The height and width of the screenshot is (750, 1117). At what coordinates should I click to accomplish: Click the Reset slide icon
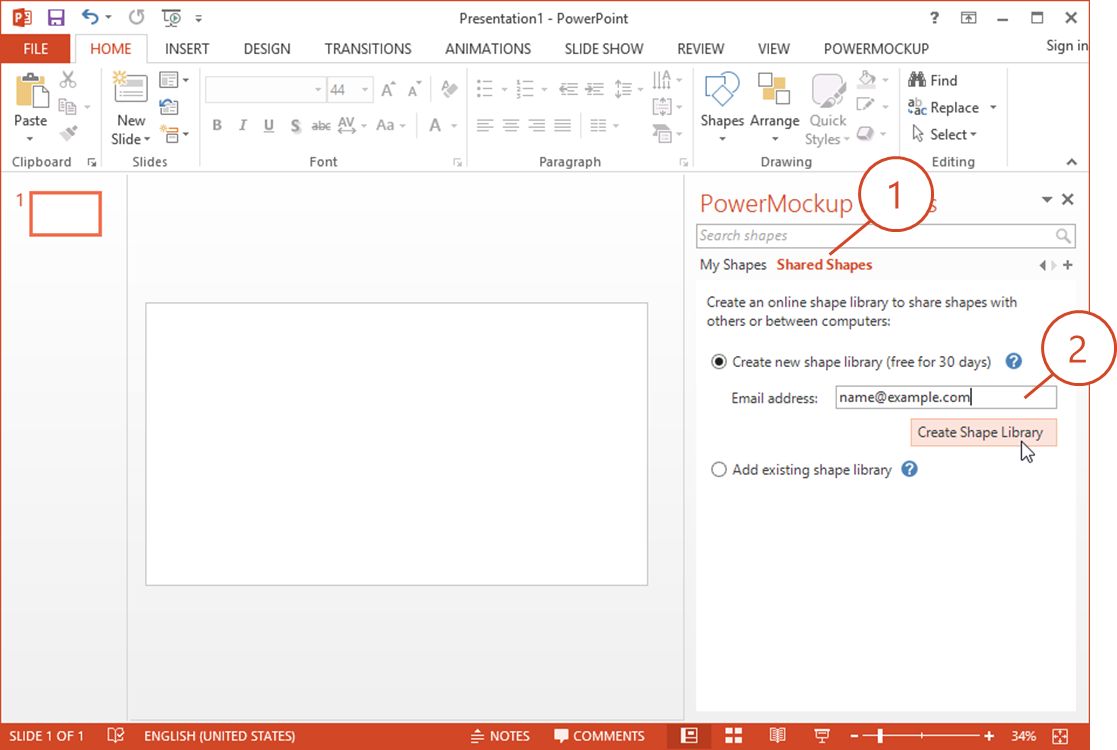[x=169, y=107]
